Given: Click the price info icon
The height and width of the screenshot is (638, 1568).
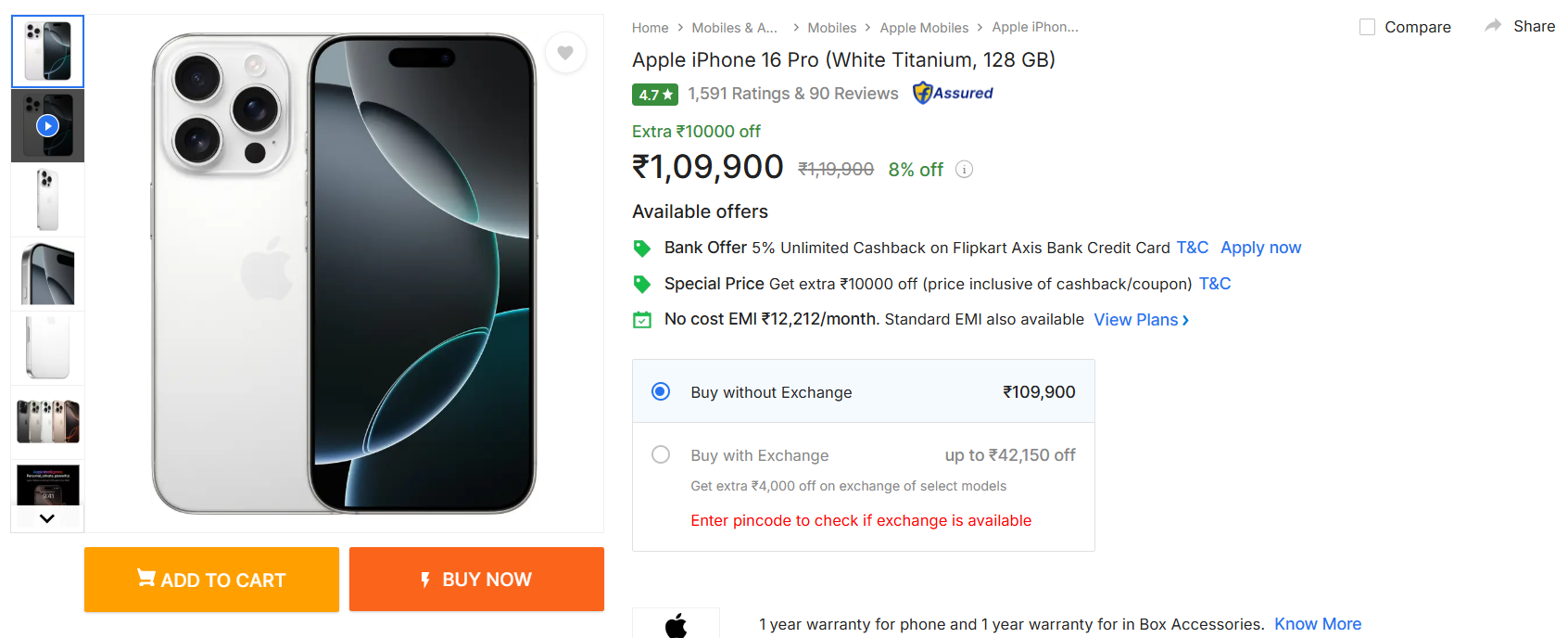Looking at the screenshot, I should 964,170.
